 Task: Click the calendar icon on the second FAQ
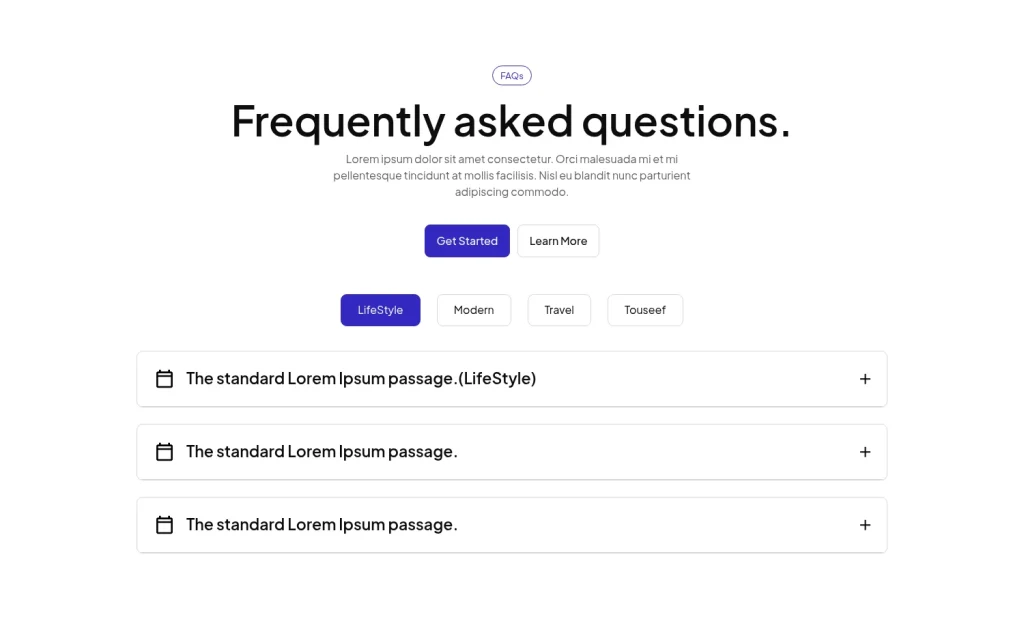pyautogui.click(x=164, y=452)
